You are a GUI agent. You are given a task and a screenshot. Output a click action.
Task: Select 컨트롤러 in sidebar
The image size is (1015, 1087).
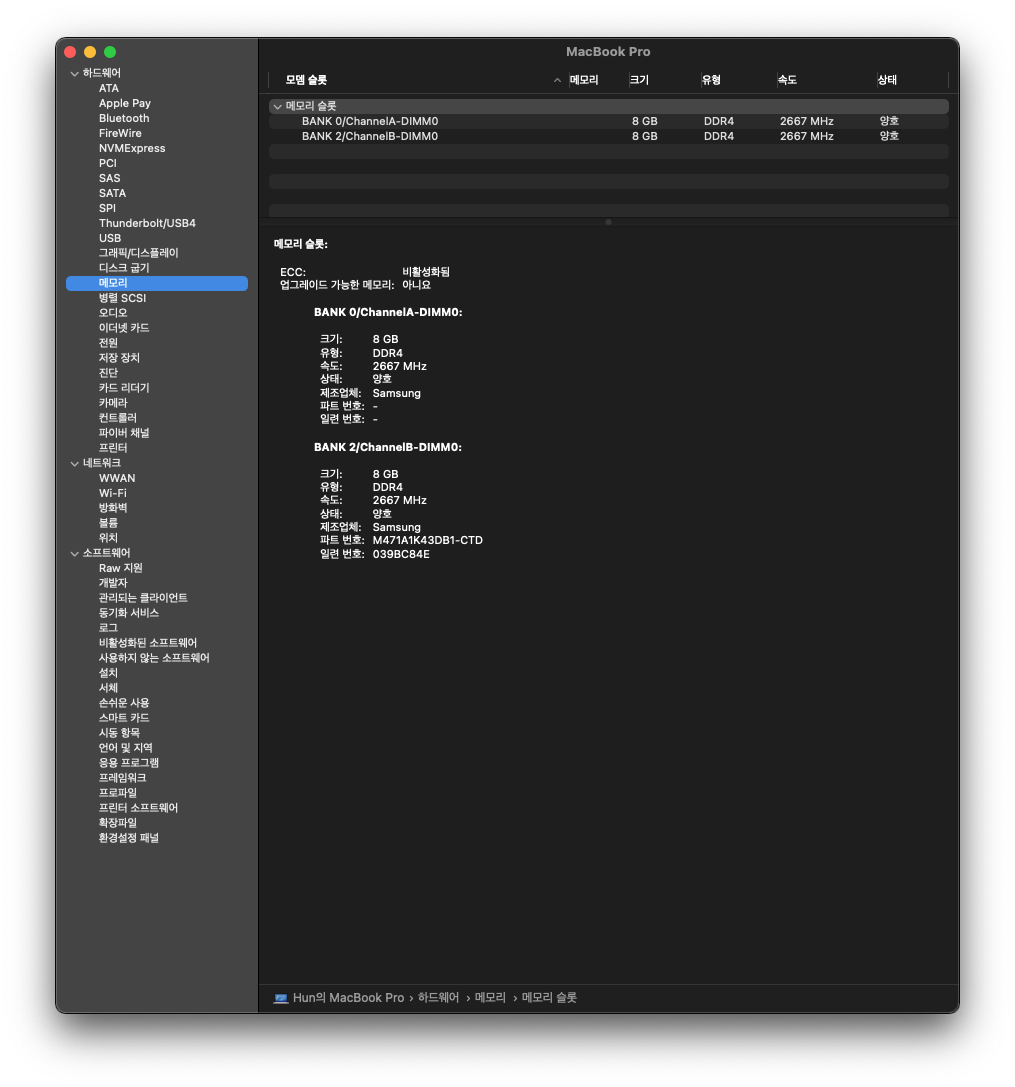[x=118, y=418]
